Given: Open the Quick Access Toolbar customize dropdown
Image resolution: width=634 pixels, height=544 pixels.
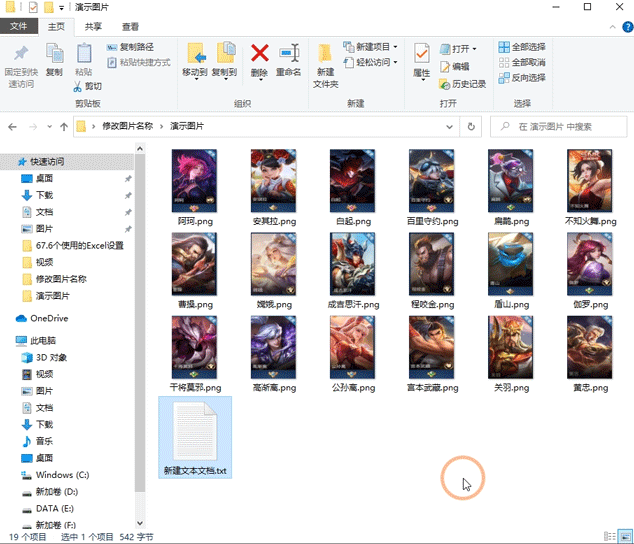Looking at the screenshot, I should coord(61,8).
